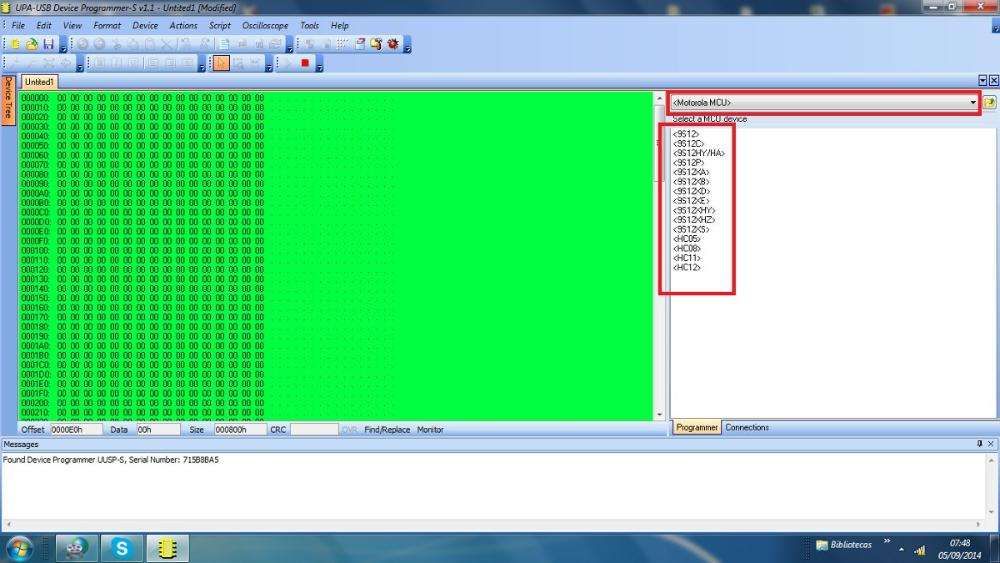Select <HC12> device family

(x=686, y=268)
